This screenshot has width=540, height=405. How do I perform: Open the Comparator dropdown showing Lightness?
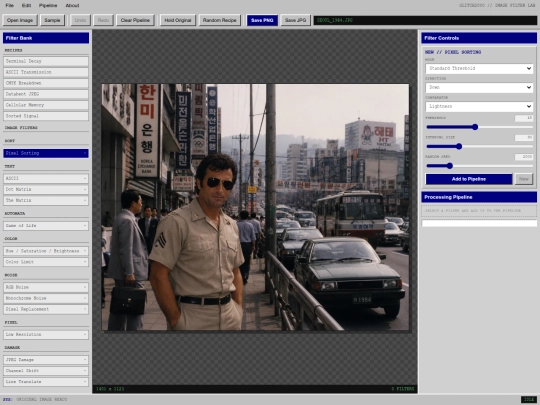point(479,106)
